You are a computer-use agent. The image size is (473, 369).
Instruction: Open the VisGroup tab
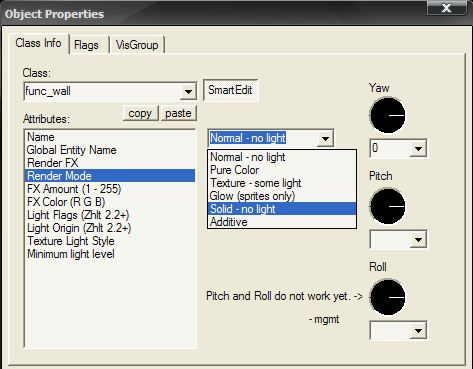tap(137, 45)
